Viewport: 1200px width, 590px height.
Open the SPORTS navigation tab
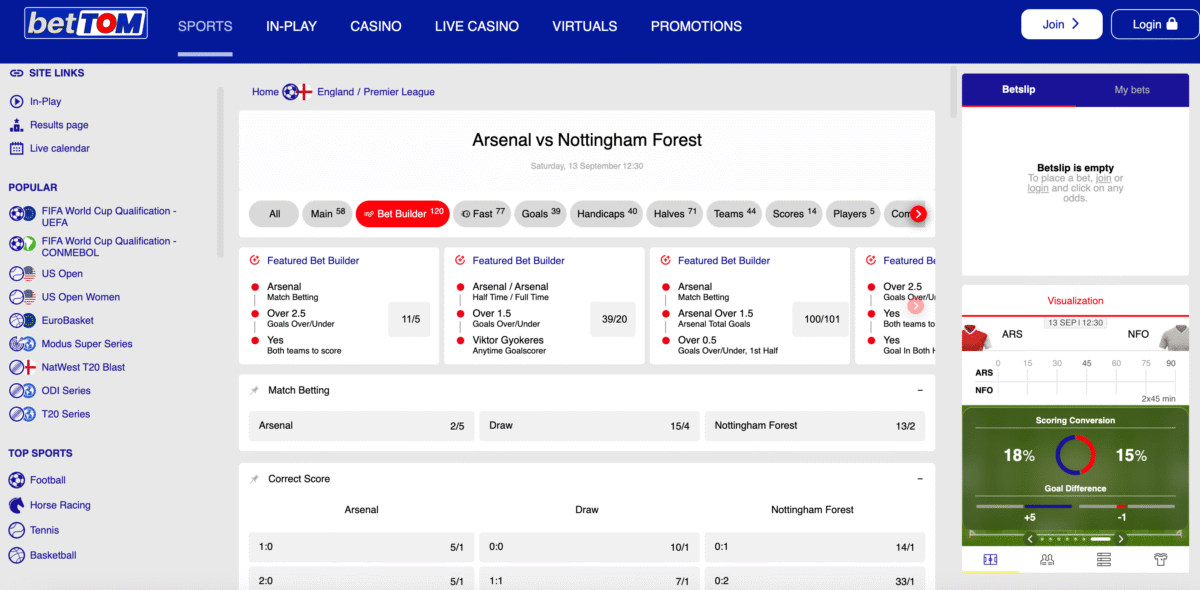[x=205, y=26]
